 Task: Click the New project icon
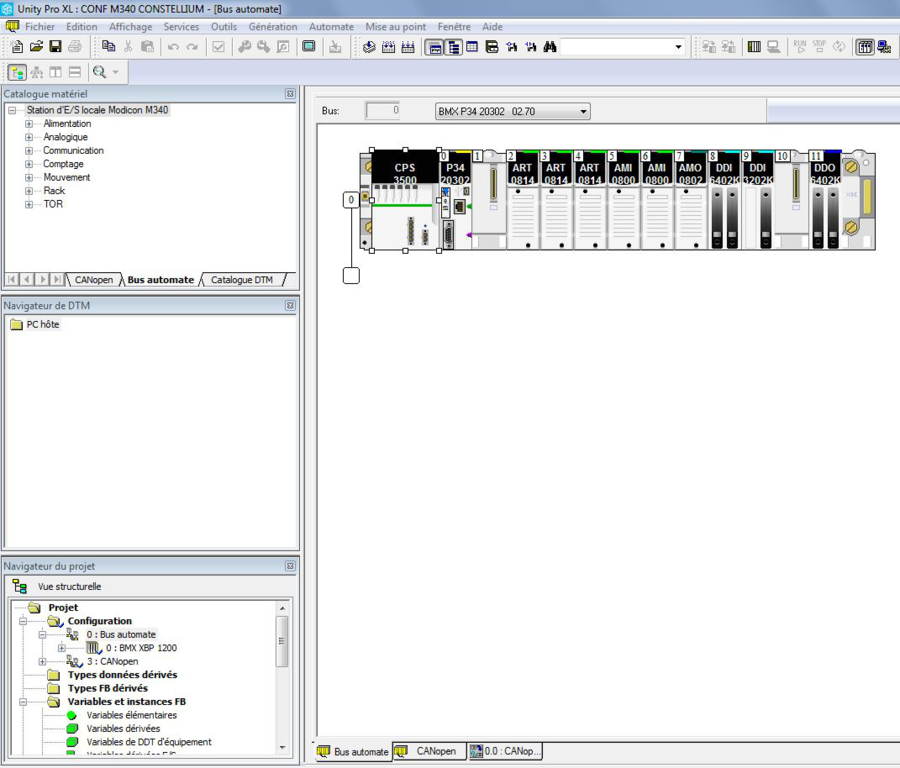(17, 47)
